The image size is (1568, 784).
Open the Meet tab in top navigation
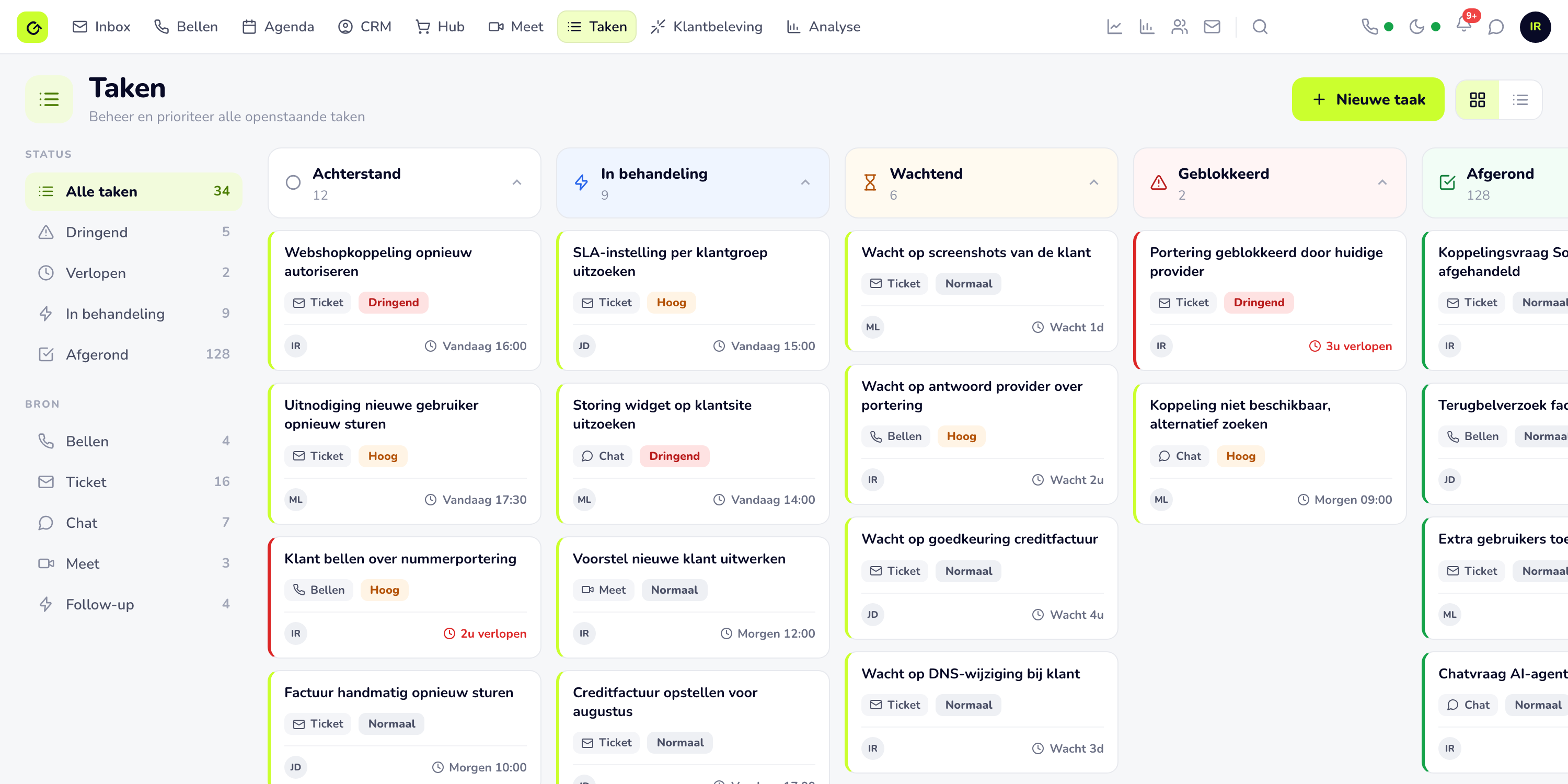515,27
